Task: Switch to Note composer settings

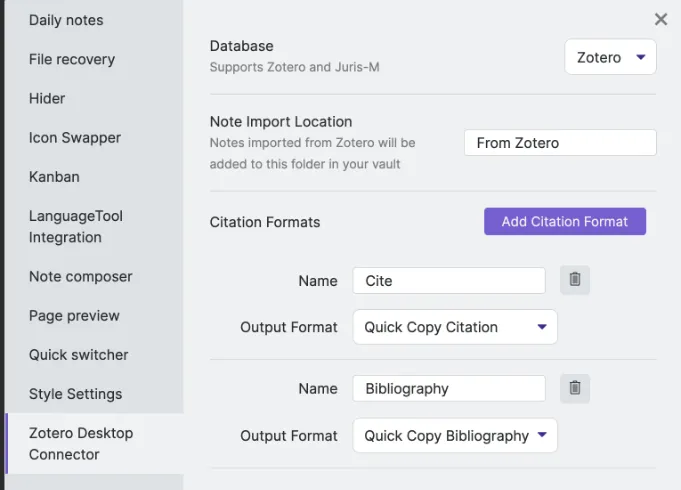Action: coord(81,276)
